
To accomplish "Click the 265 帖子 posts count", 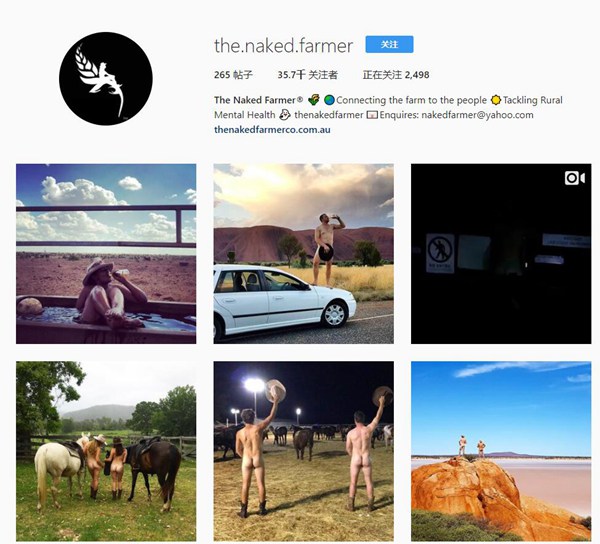I will click(233, 75).
